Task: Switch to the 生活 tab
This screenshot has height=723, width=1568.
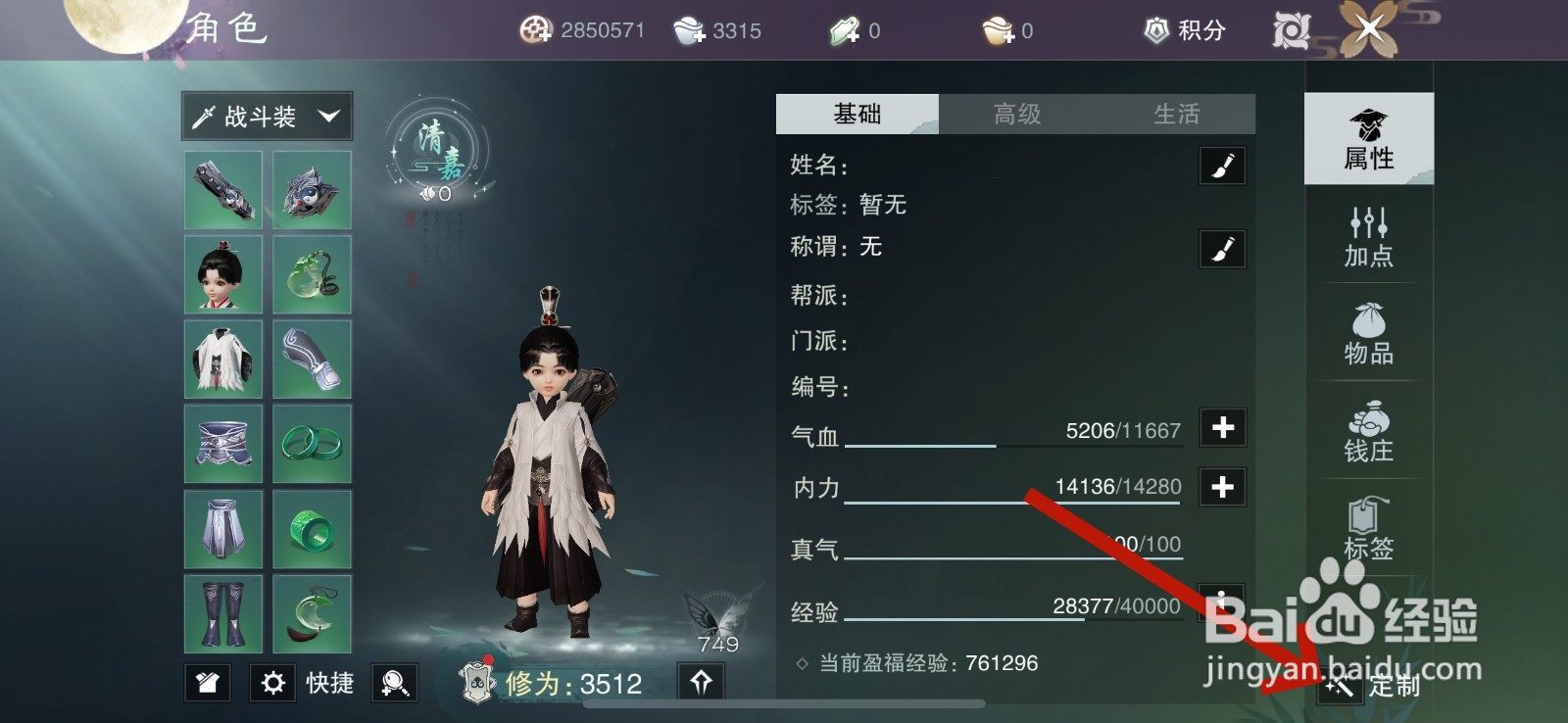Action: tap(1176, 115)
